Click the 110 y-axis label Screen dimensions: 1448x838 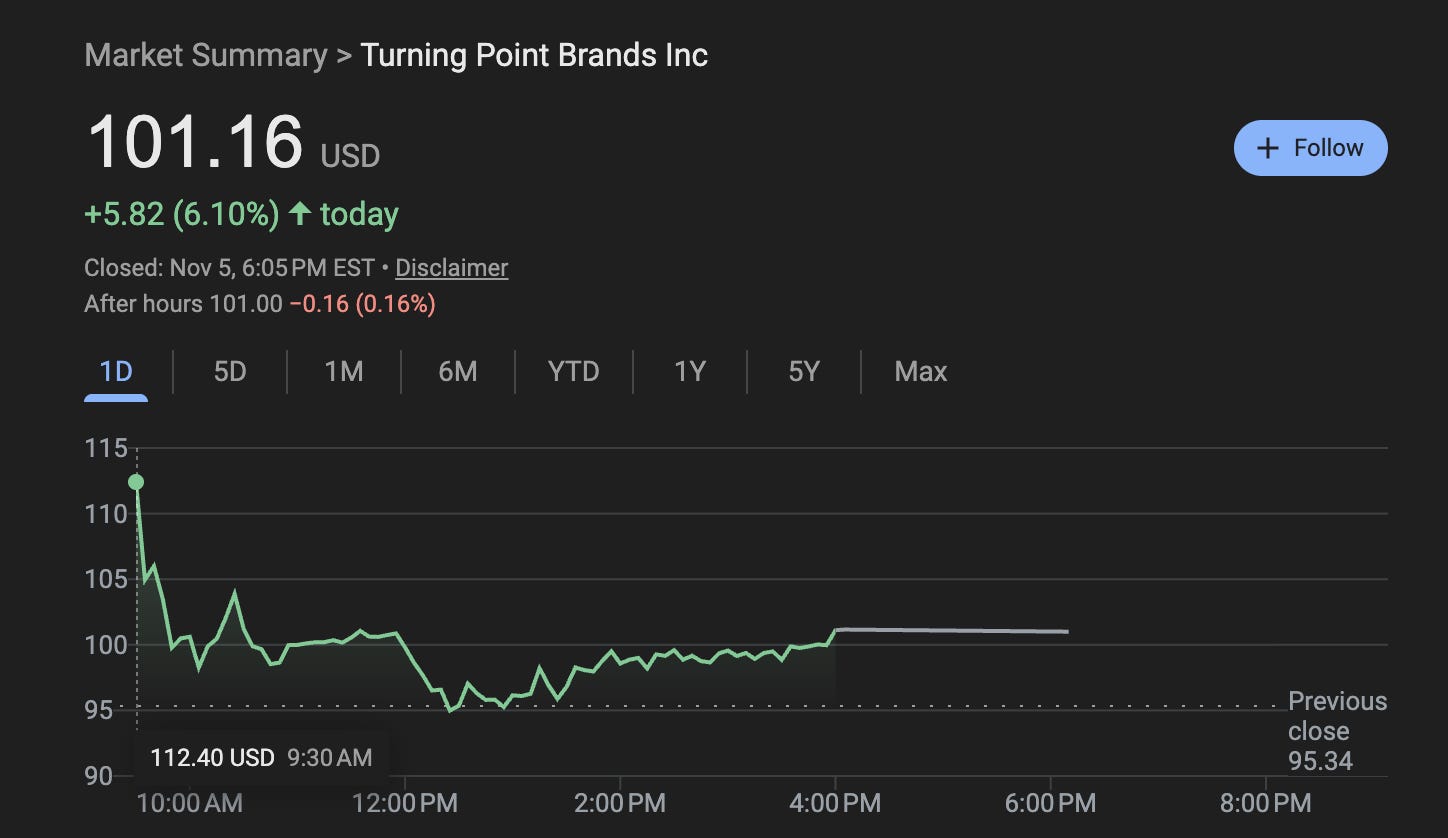click(x=106, y=514)
